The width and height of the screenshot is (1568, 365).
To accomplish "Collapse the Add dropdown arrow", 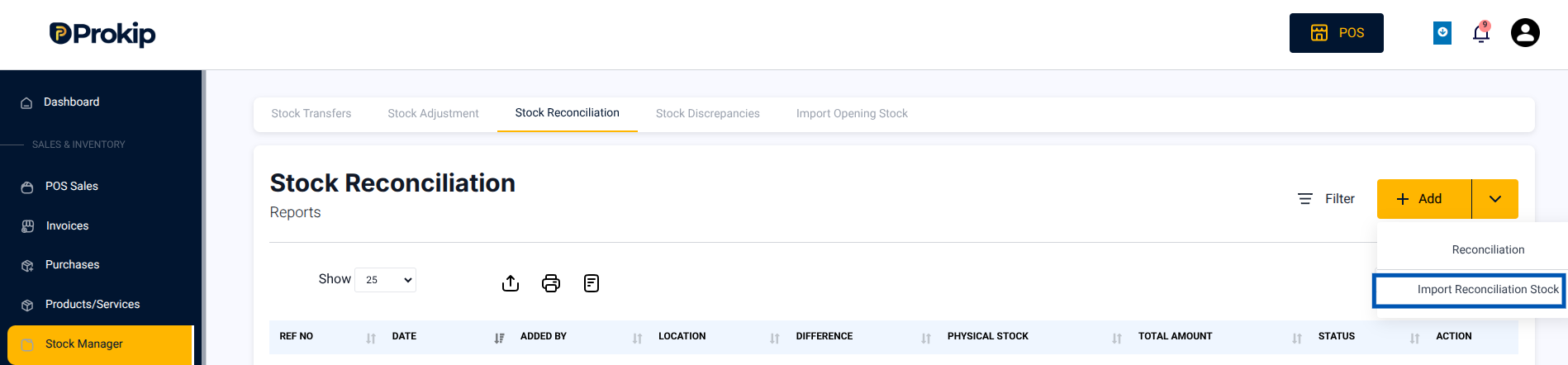I will tap(1495, 199).
